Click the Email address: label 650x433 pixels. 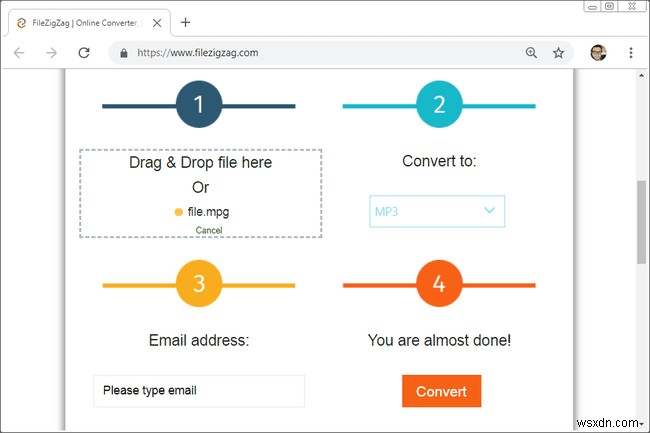pos(199,340)
